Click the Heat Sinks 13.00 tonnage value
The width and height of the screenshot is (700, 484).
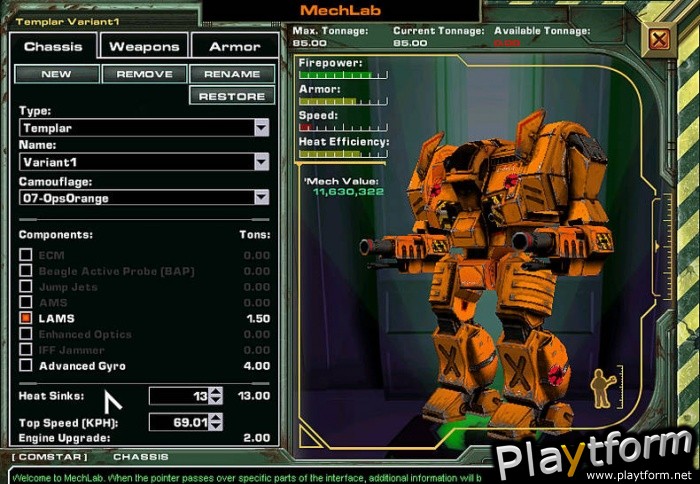click(x=254, y=396)
